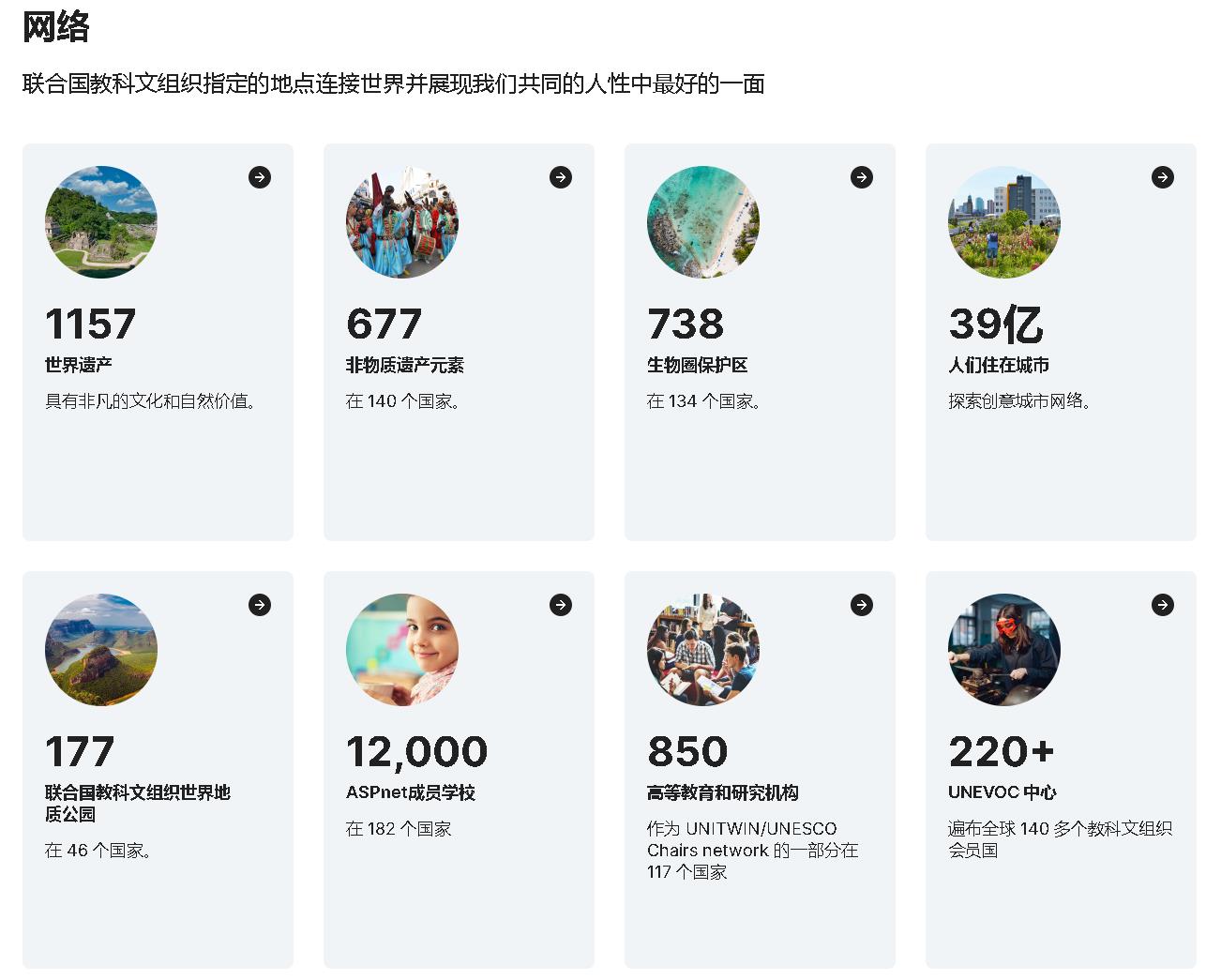1206x980 pixels.
Task: Open arrow icon on 世界地质公园 card
Action: pyautogui.click(x=260, y=605)
